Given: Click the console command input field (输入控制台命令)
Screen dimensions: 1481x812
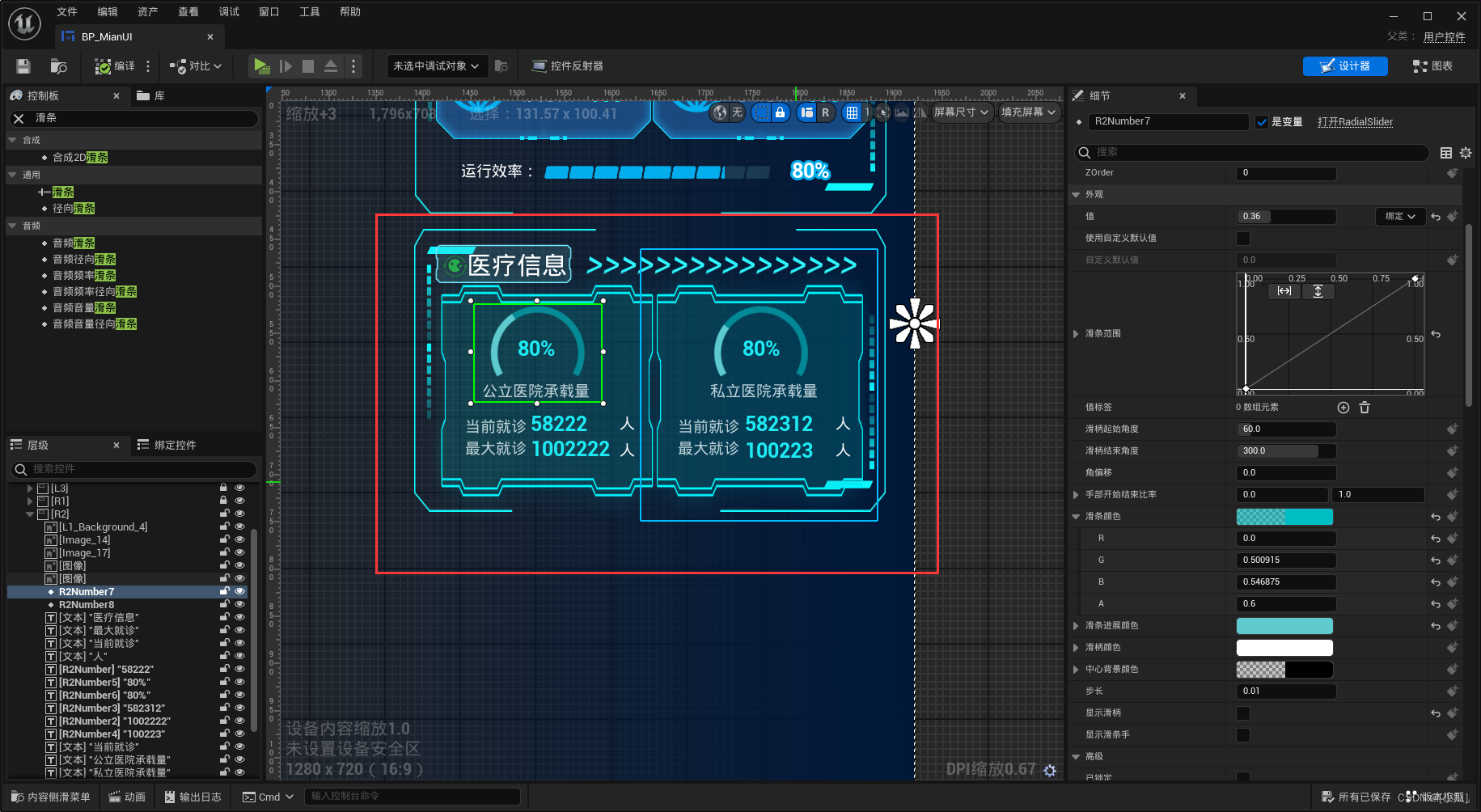Looking at the screenshot, I should (413, 796).
